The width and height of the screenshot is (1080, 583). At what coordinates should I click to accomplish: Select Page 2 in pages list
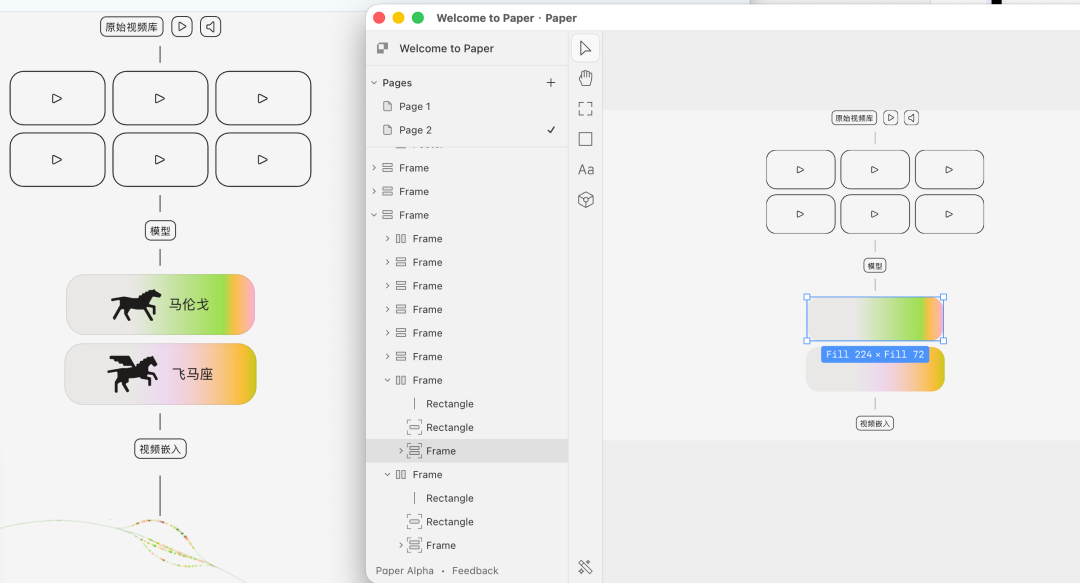pyautogui.click(x=415, y=130)
